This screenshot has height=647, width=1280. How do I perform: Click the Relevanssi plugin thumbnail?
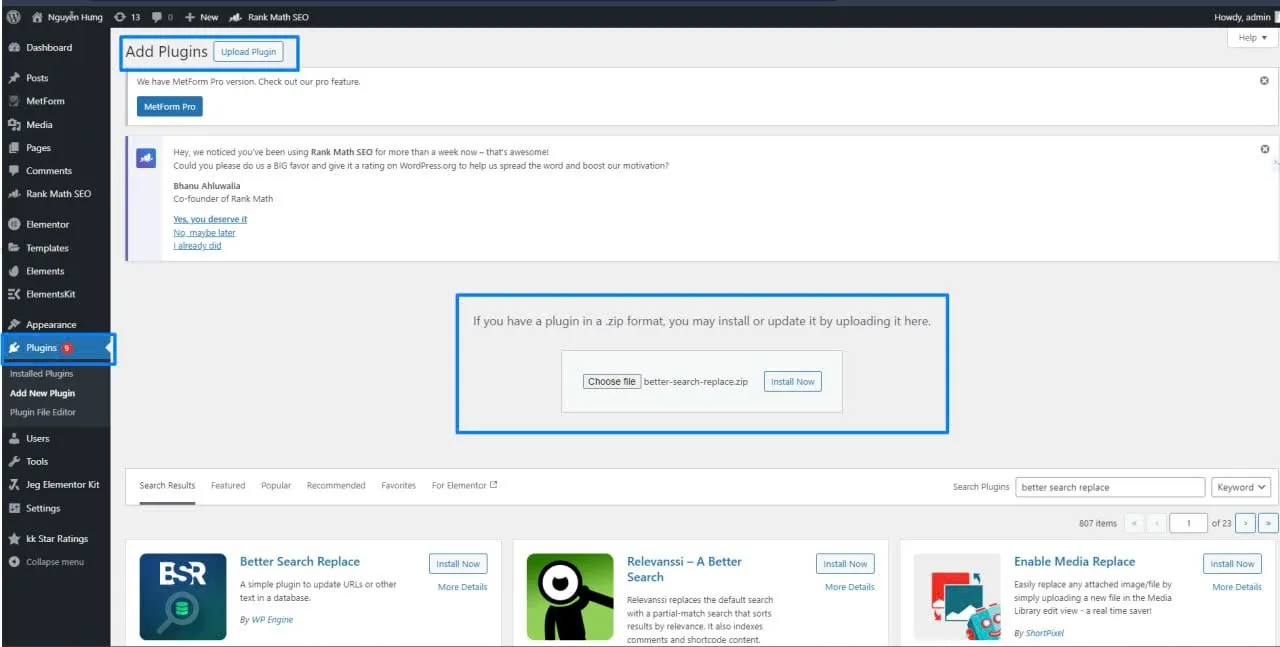coord(570,597)
